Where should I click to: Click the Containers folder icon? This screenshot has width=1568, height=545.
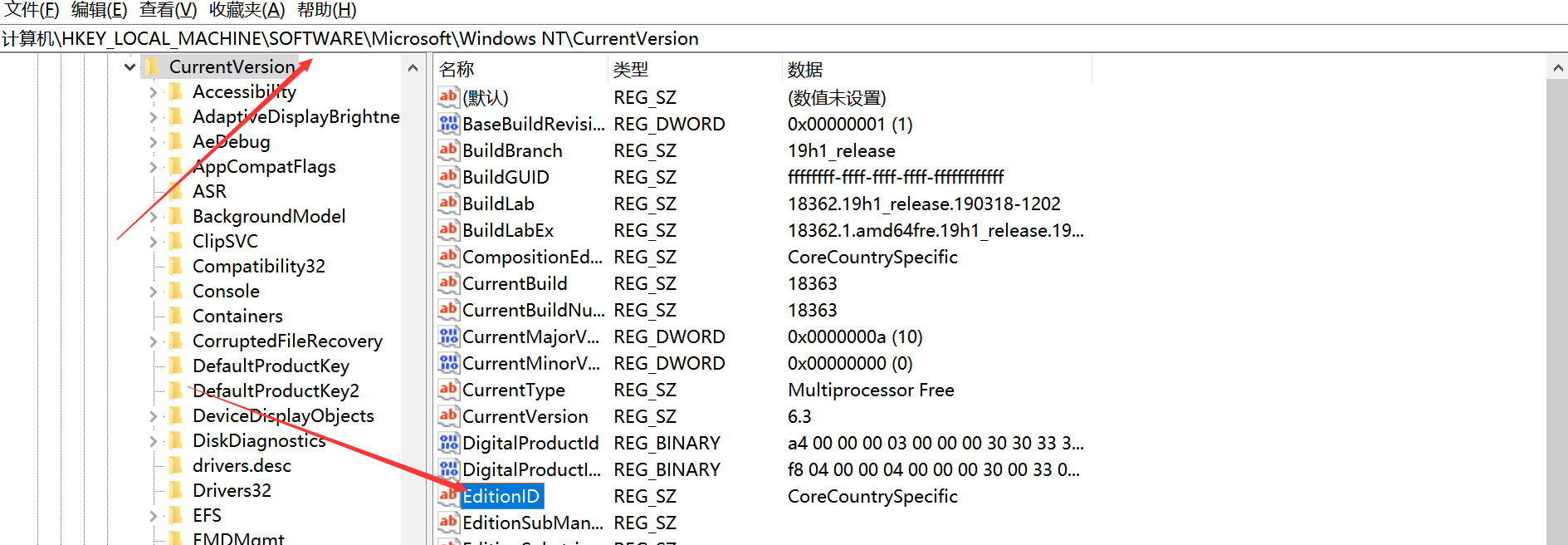[x=176, y=316]
